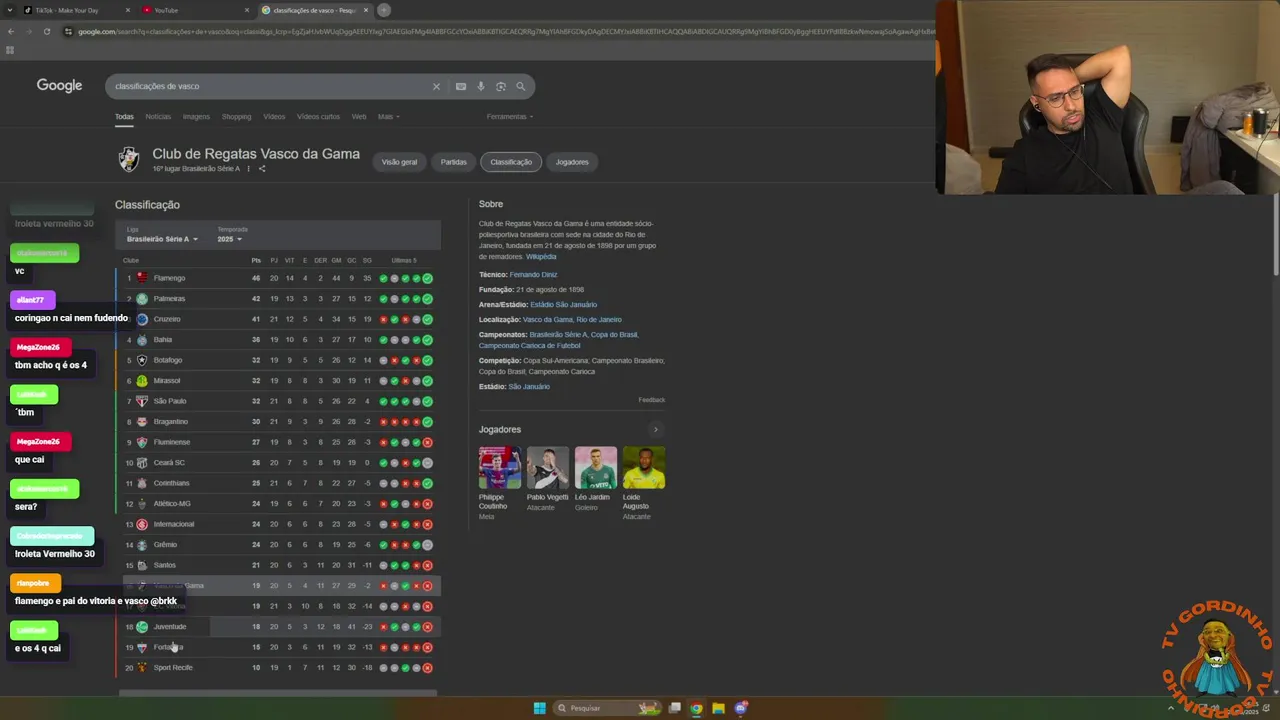The width and height of the screenshot is (1280, 720).
Task: Select the Classificação chip
Action: click(x=511, y=162)
